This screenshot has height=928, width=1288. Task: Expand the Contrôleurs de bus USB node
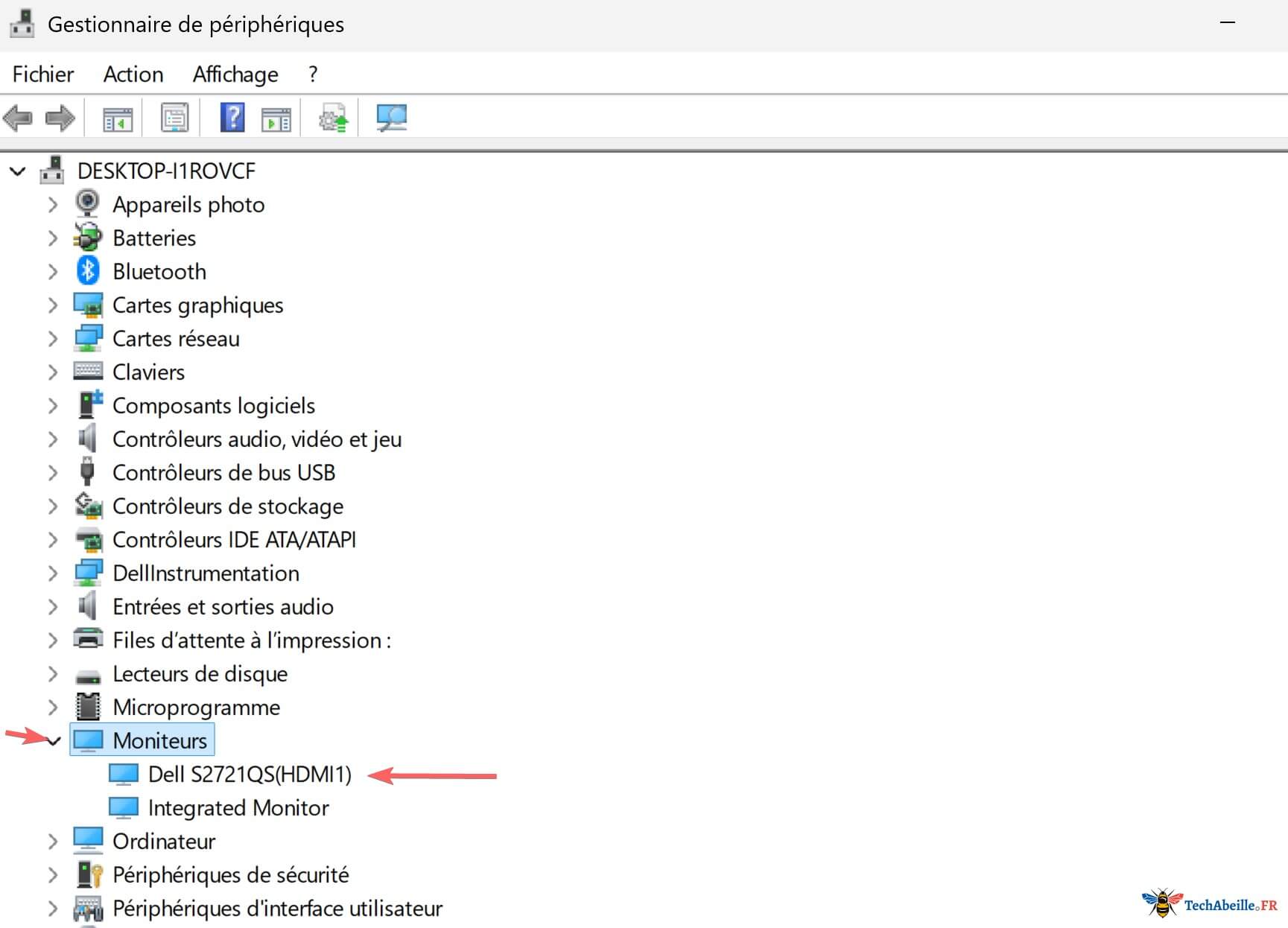point(53,473)
